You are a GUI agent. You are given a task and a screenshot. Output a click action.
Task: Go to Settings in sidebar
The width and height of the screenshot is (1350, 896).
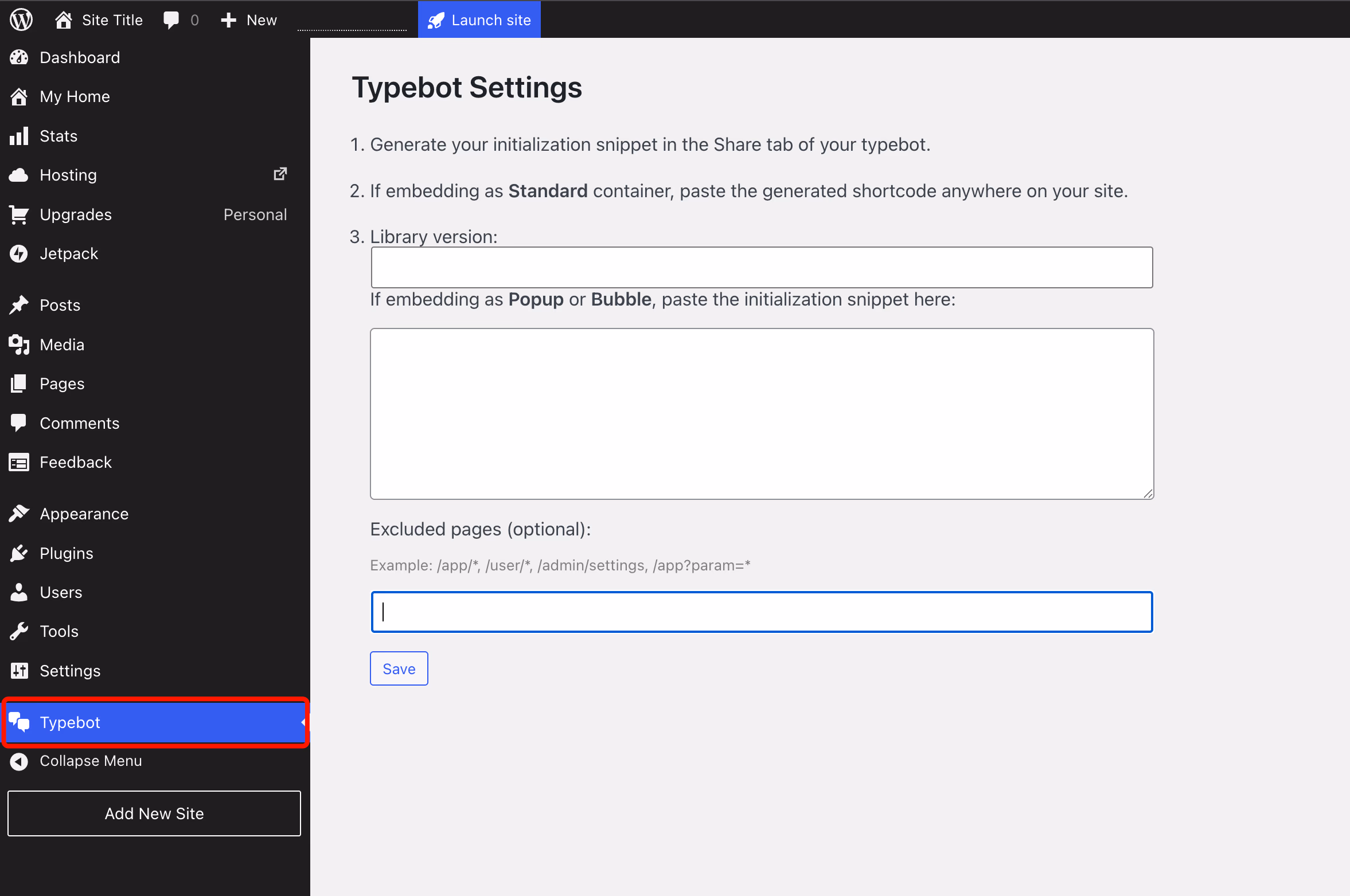70,671
